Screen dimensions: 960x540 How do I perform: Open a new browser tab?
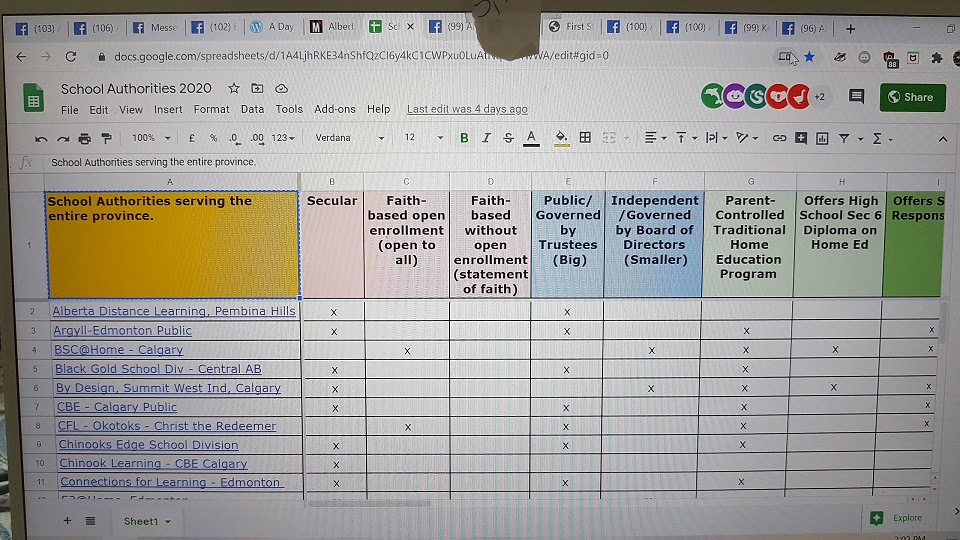tap(850, 29)
